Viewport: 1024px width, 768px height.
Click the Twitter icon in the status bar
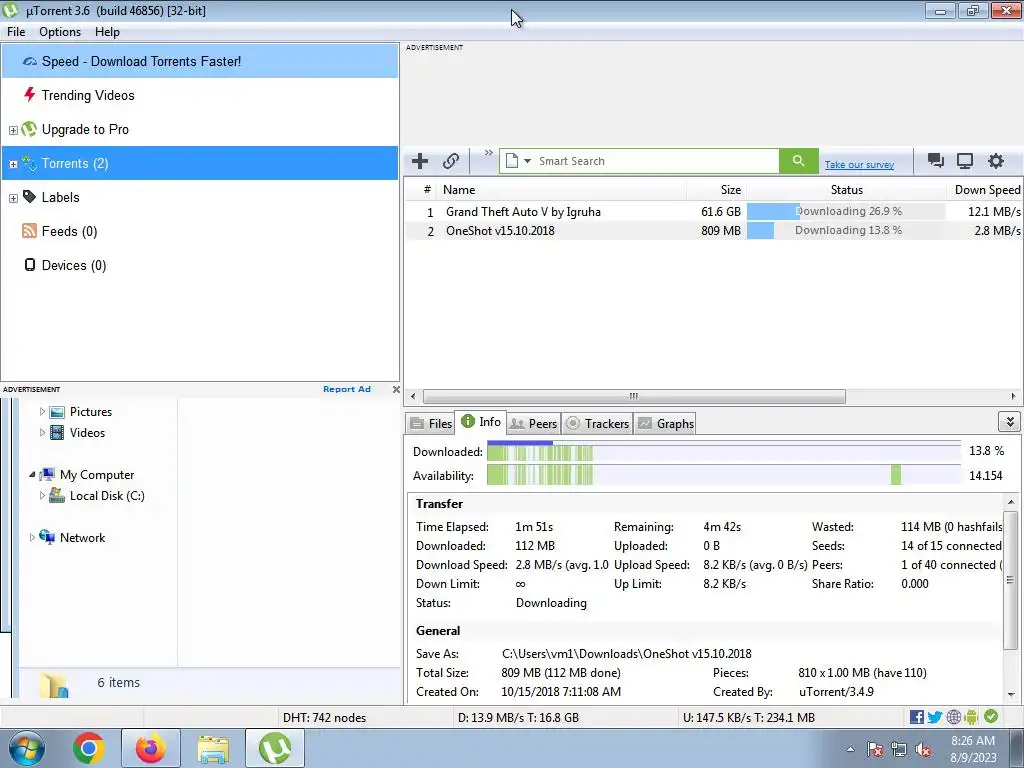pos(935,717)
